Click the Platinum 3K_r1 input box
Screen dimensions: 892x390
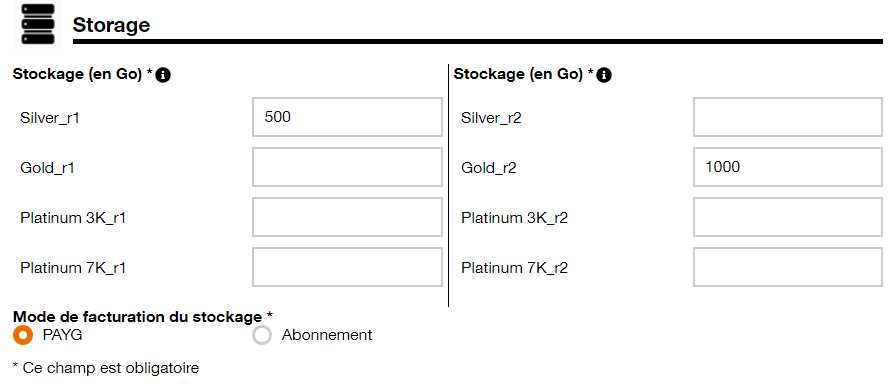(x=347, y=217)
